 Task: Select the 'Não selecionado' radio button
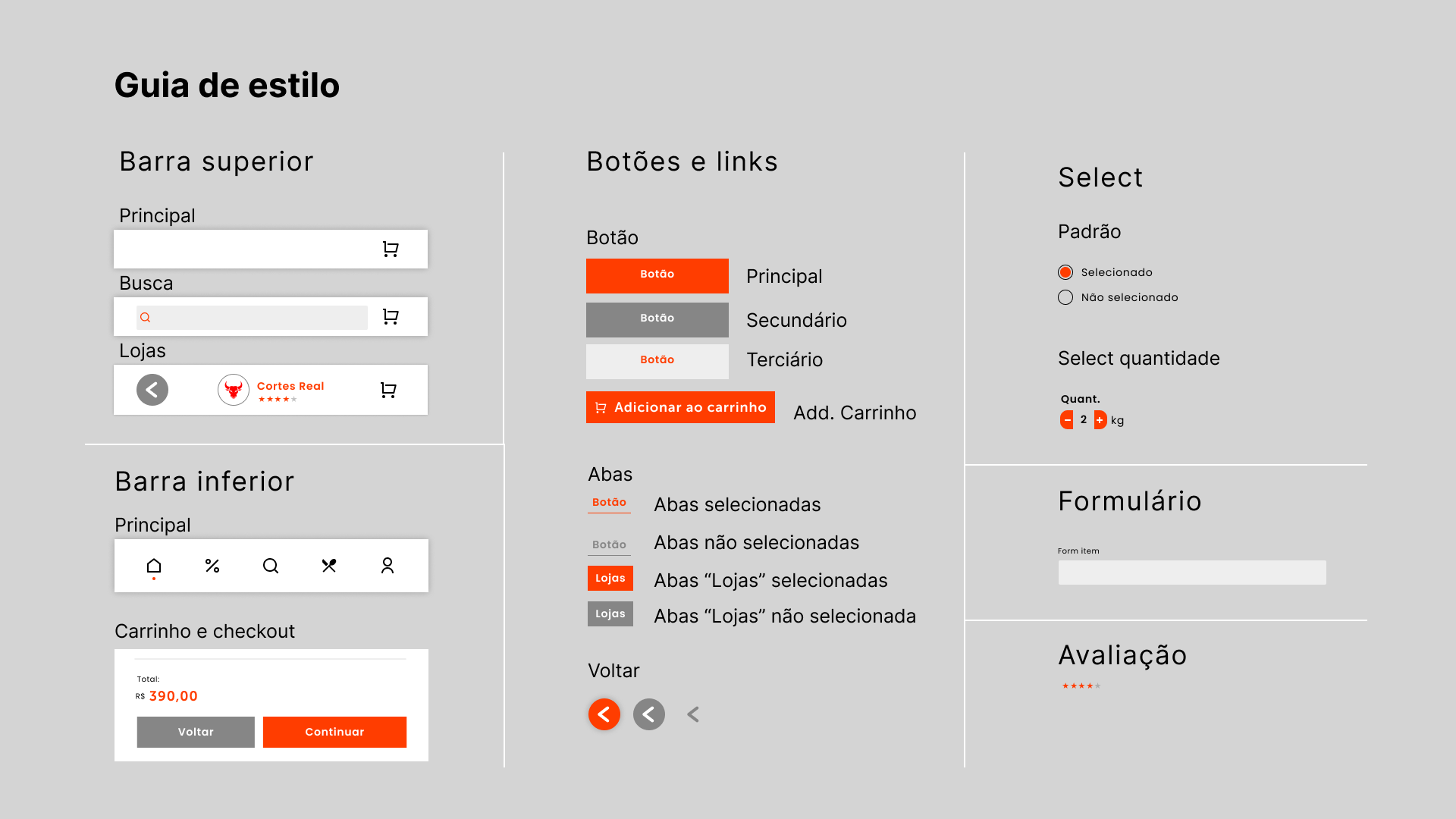1065,297
